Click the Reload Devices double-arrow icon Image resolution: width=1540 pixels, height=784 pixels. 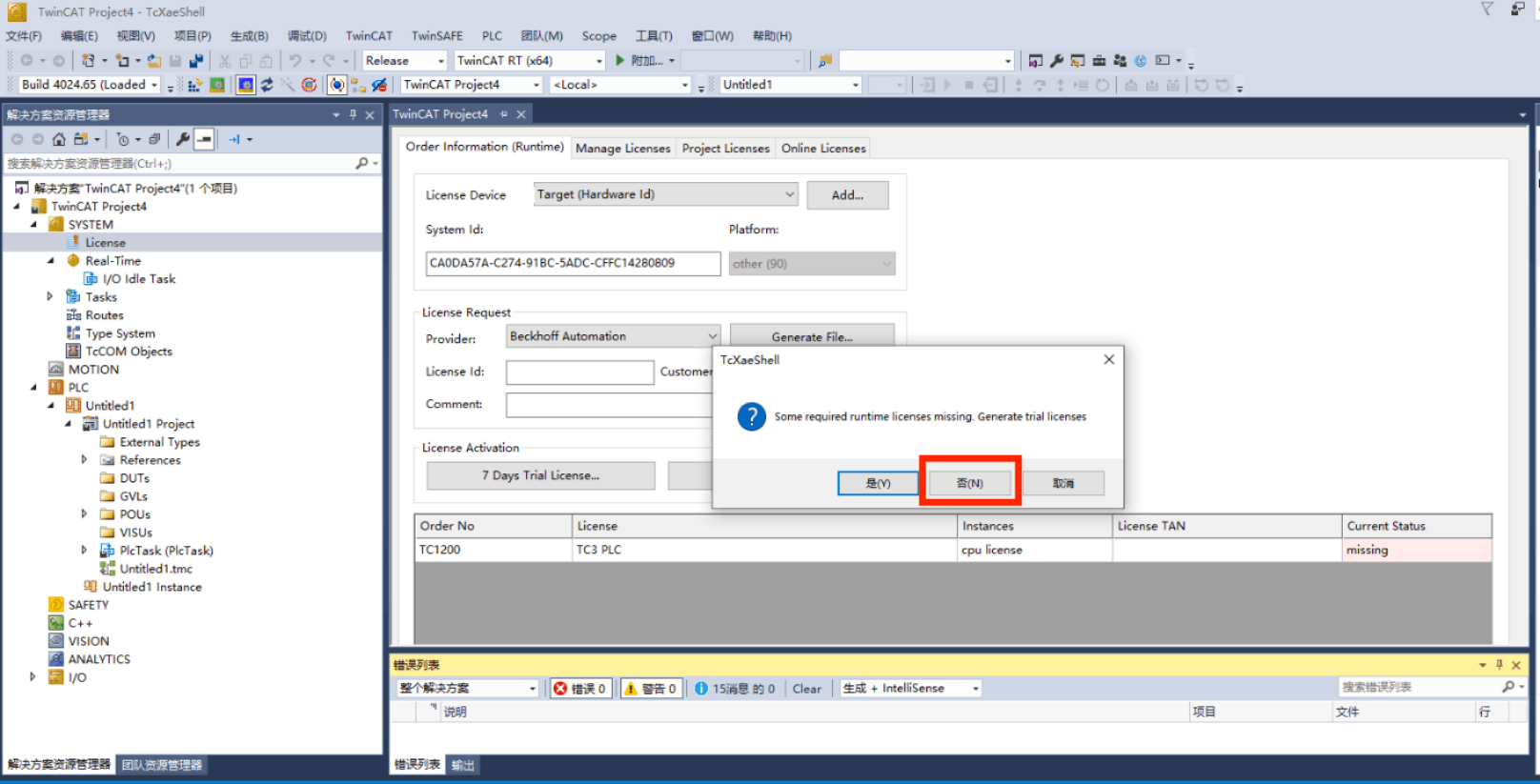click(267, 85)
